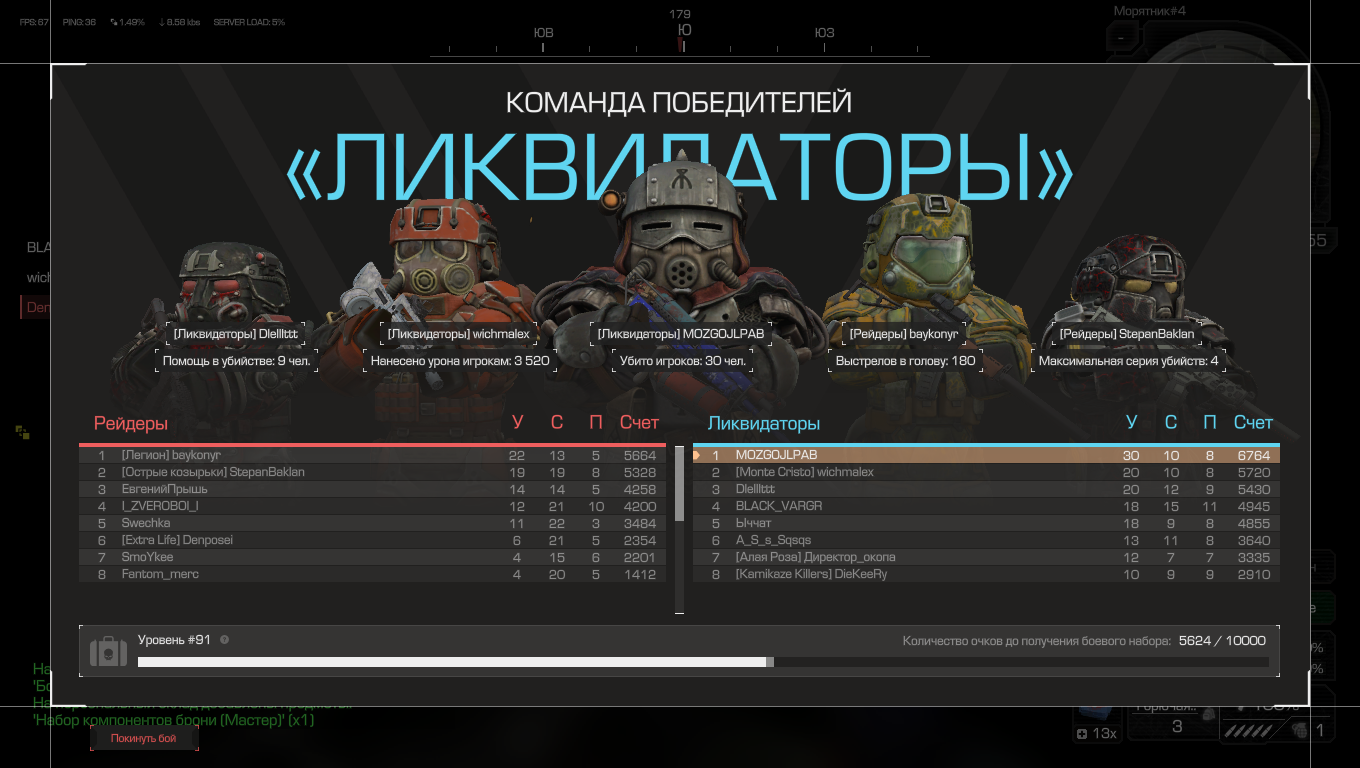Select [Extra Life] Denposei scoreboard row

pyautogui.click(x=372, y=540)
